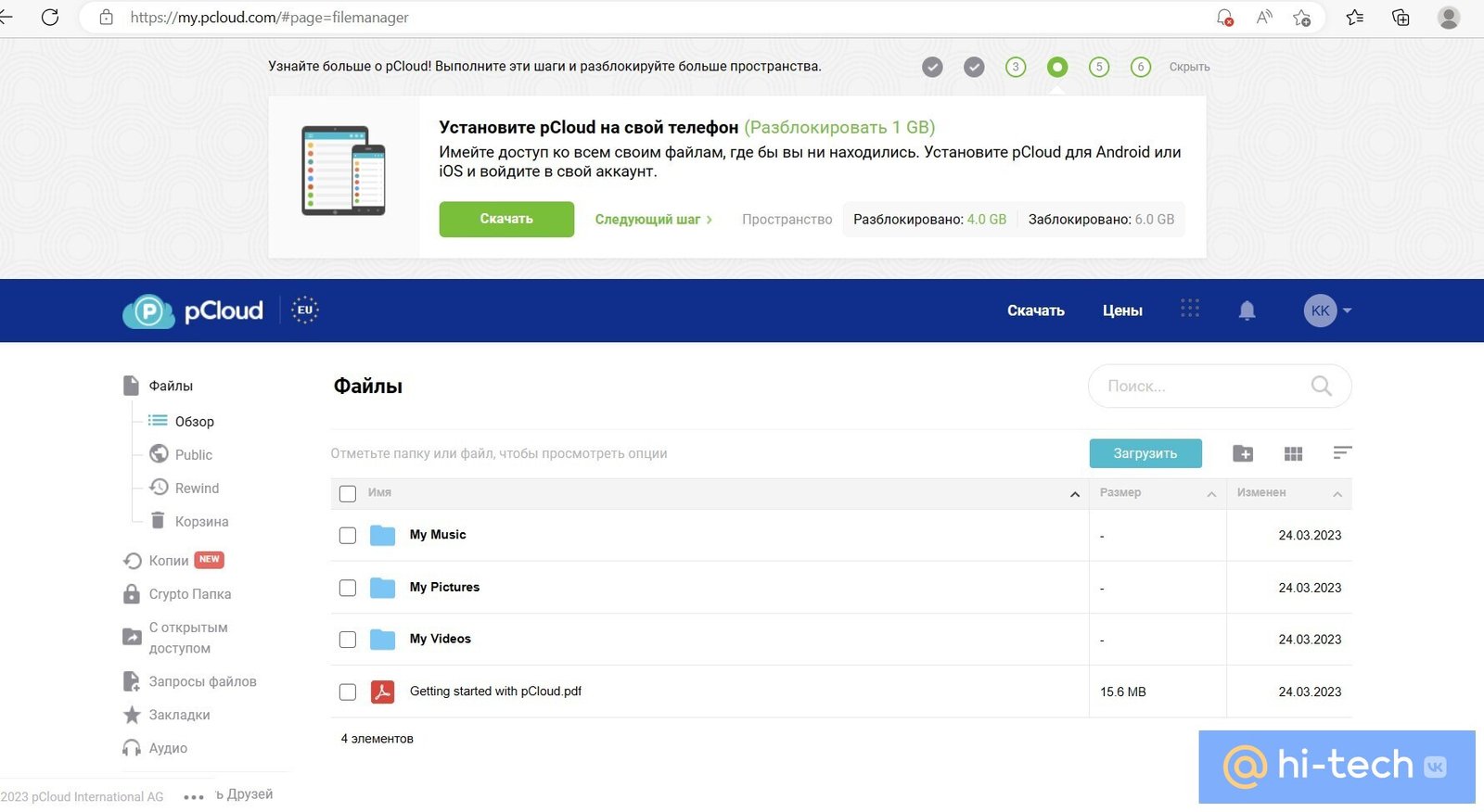Check the My Music row checkbox

coord(348,536)
